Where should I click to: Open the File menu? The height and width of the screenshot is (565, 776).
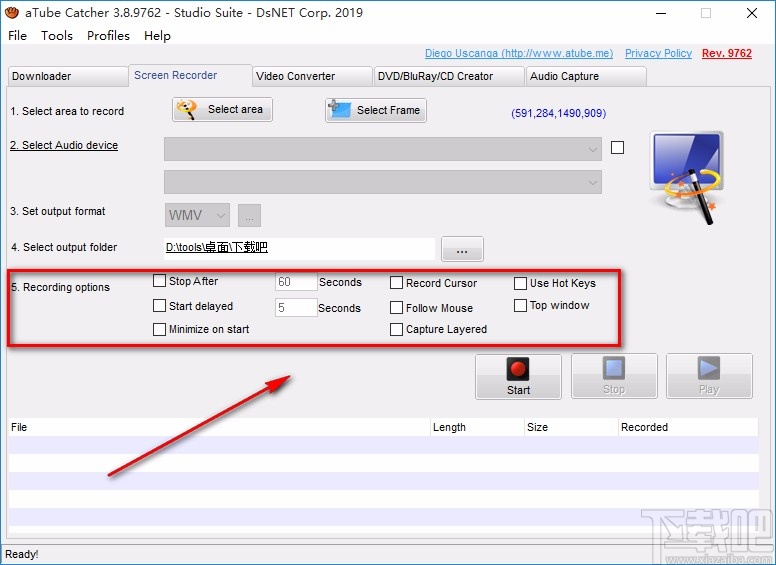click(17, 36)
